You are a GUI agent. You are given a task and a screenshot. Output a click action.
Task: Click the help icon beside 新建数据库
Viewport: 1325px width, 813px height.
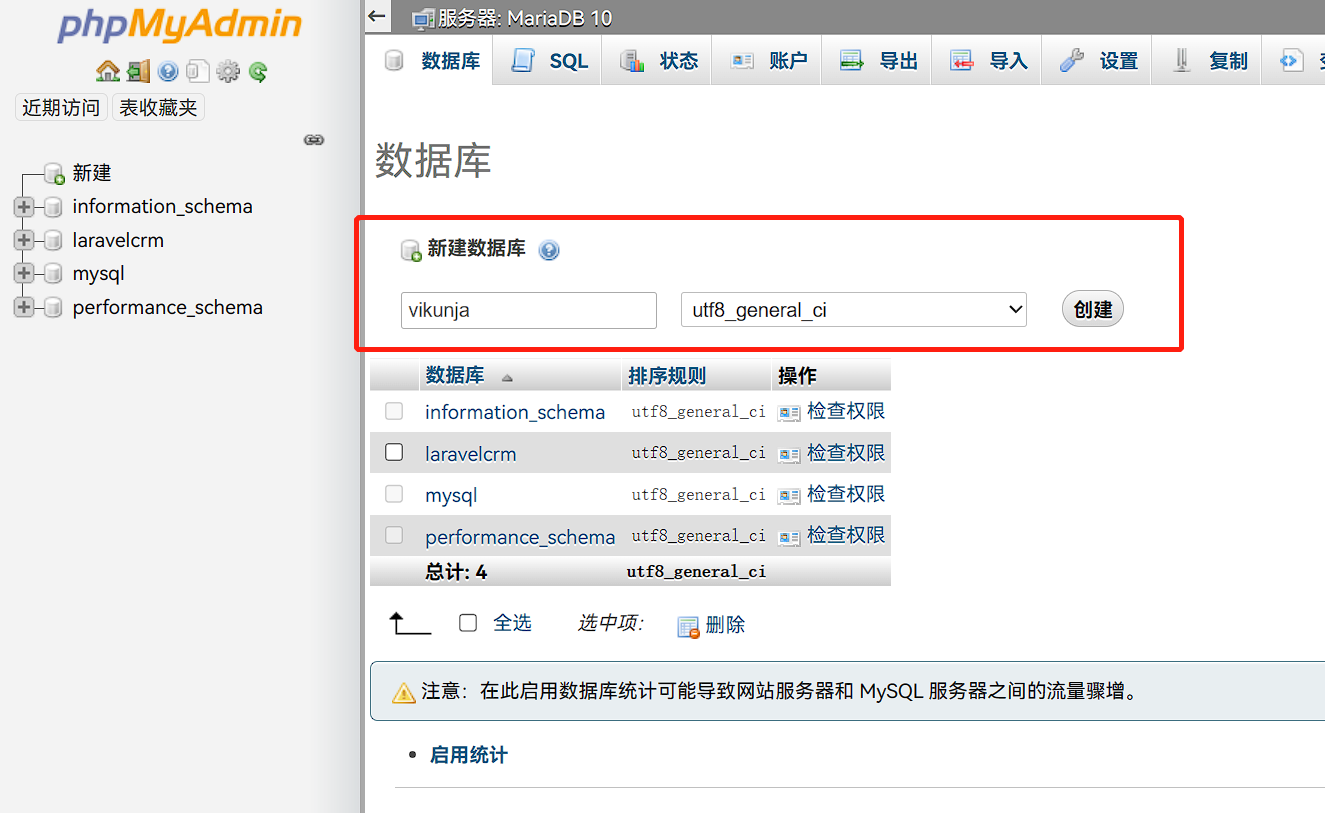549,250
